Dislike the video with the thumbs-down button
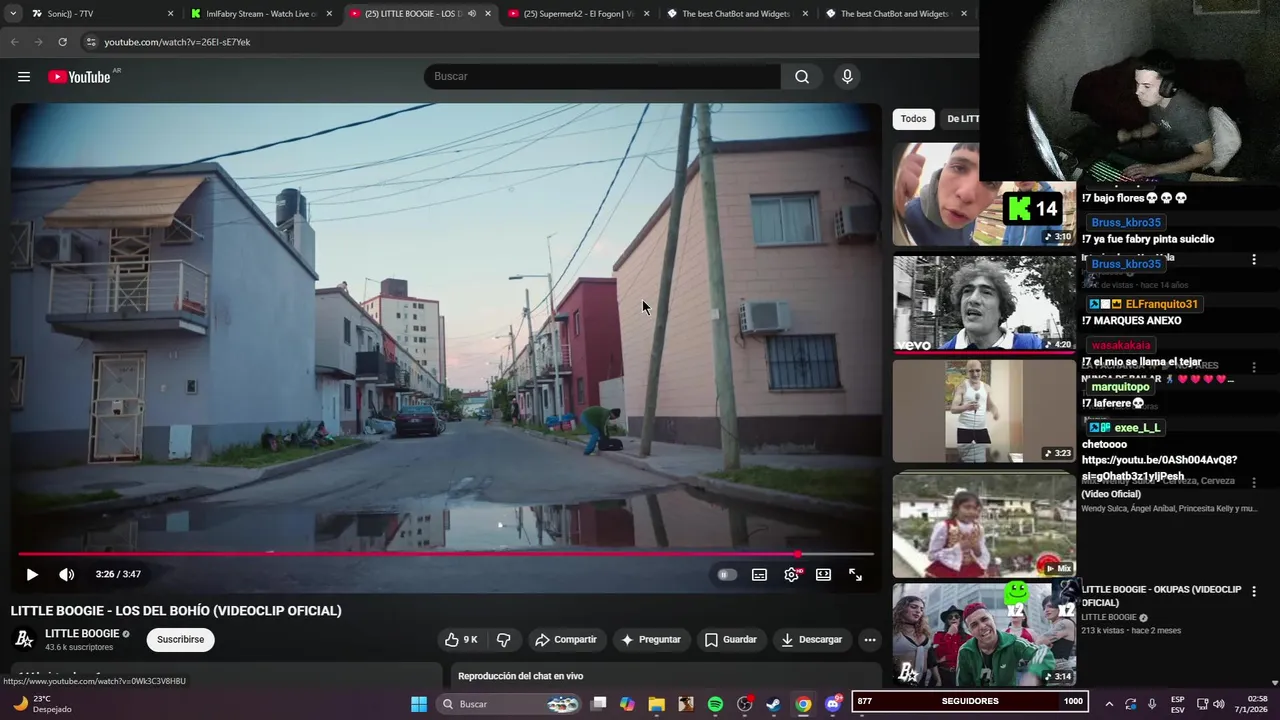 tap(504, 640)
